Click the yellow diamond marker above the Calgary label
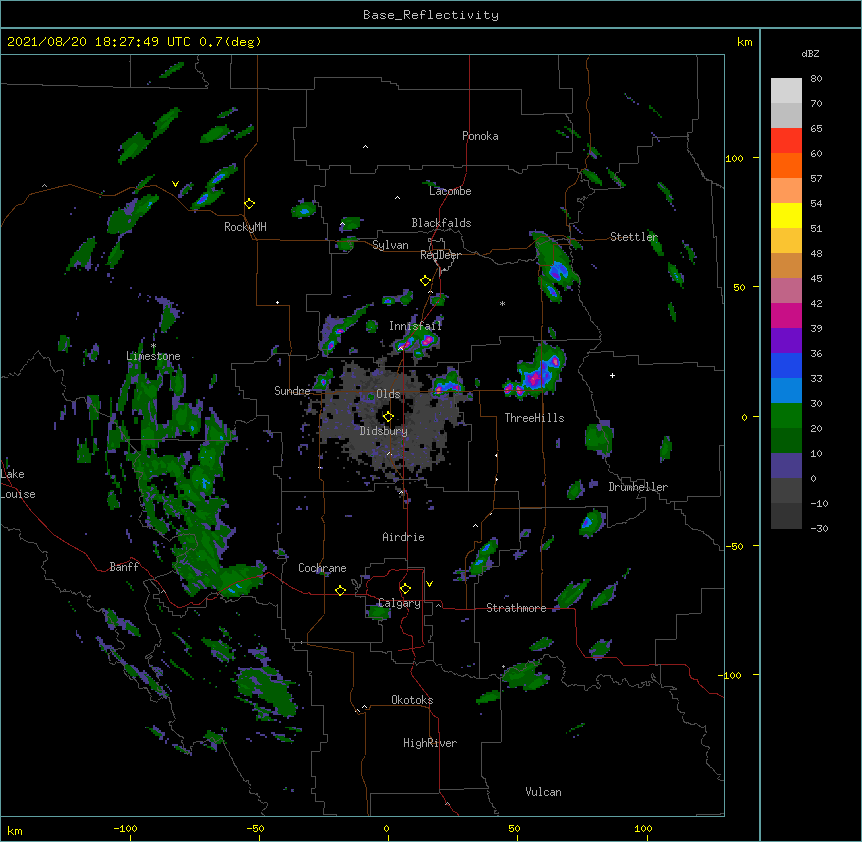Viewport: 862px width, 842px height. pyautogui.click(x=405, y=589)
